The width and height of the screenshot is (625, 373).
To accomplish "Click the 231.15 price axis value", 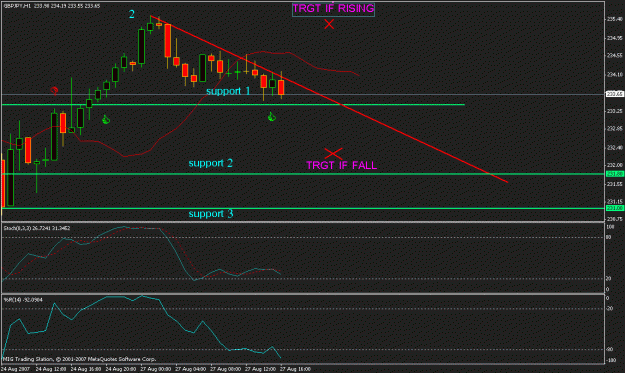I will (615, 201).
